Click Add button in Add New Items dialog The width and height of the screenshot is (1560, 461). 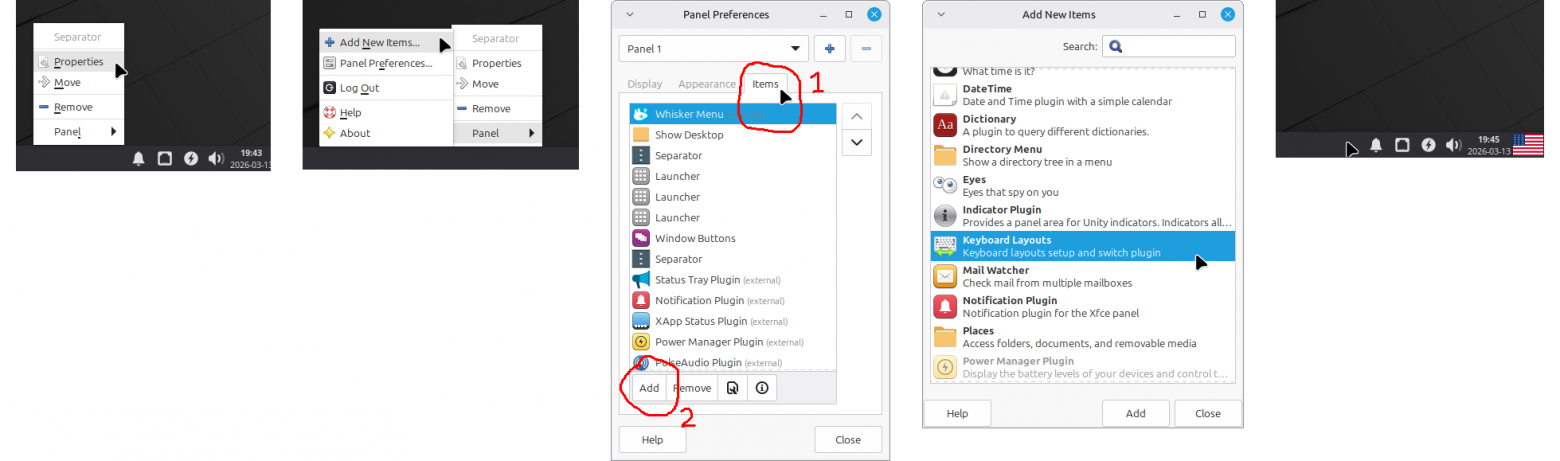point(1136,413)
